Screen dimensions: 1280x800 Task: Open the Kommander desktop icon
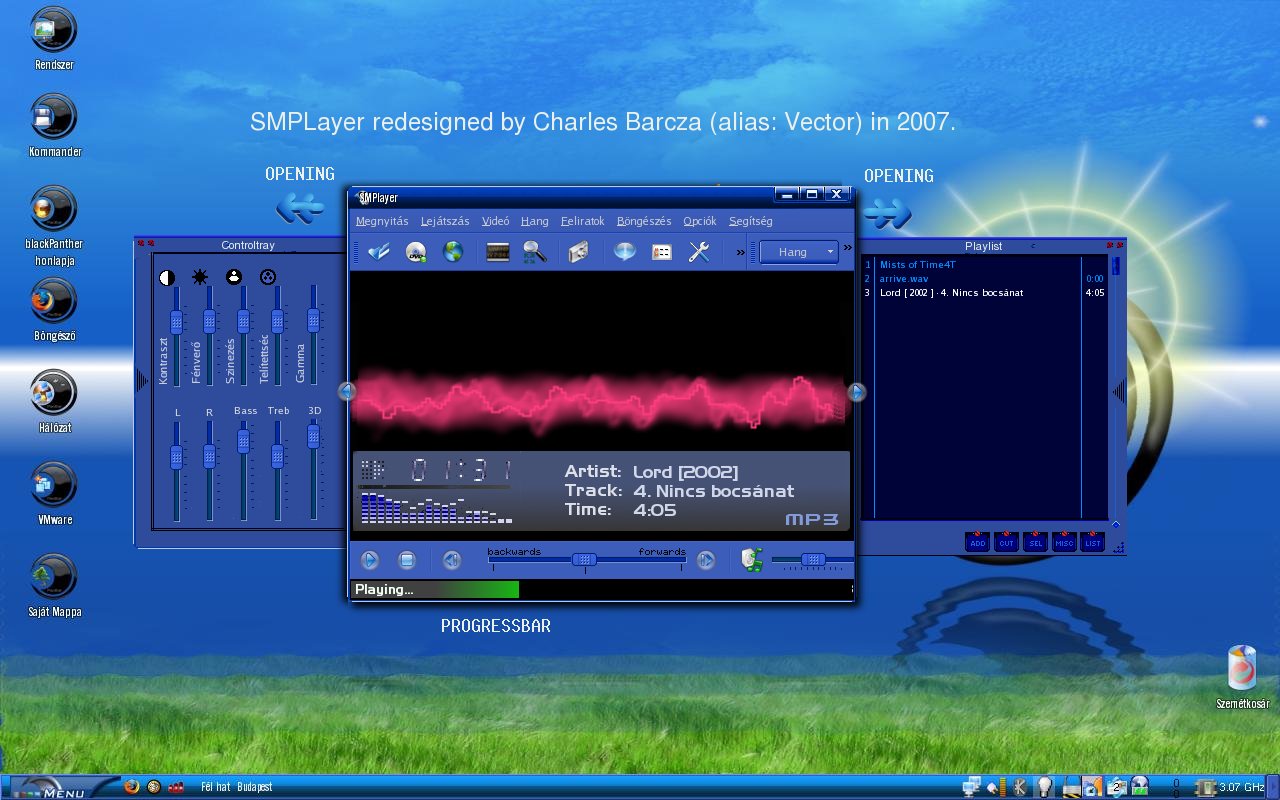(x=54, y=126)
